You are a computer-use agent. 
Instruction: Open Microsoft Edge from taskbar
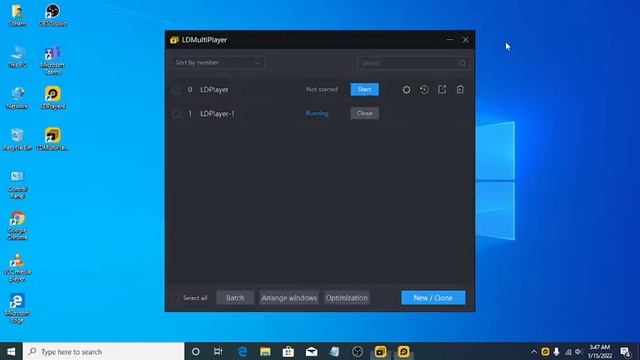coord(242,351)
